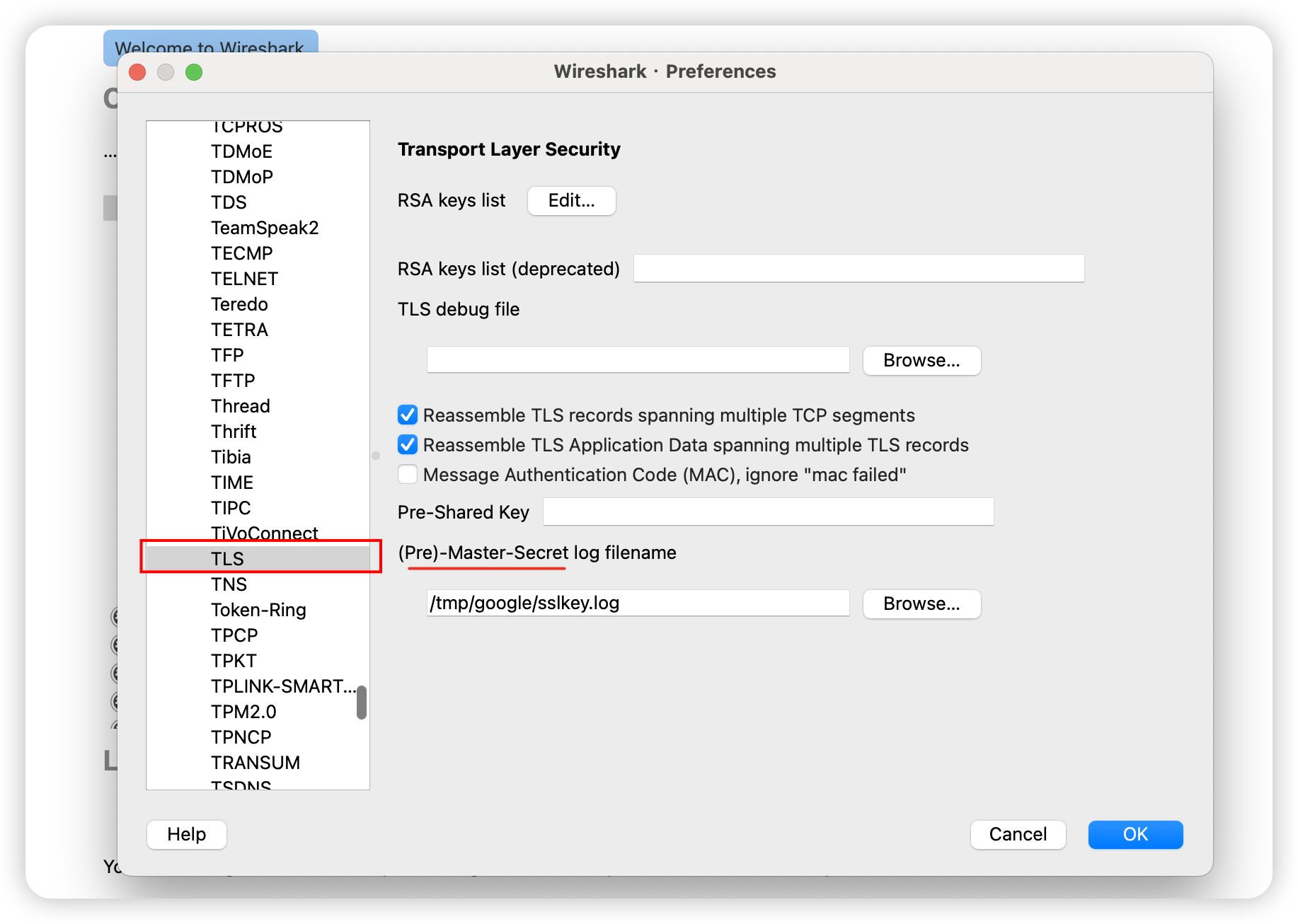This screenshot has height=924, width=1298.
Task: Select TETRA protocol entry
Action: pos(258,330)
